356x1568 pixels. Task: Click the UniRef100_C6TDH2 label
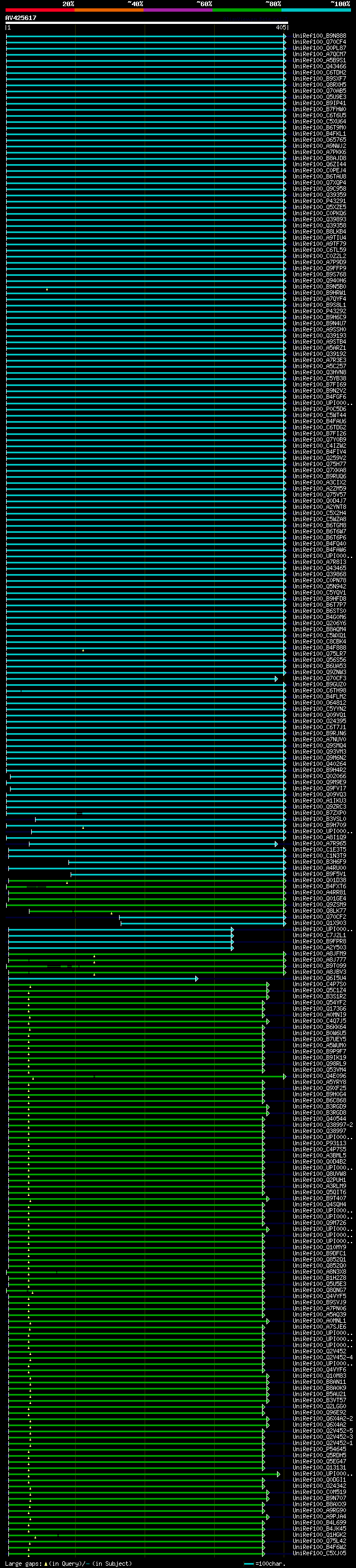319,72
